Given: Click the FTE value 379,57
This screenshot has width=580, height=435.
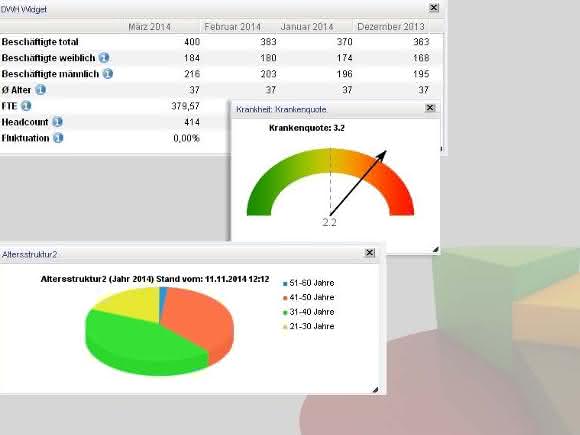Looking at the screenshot, I should [186, 106].
